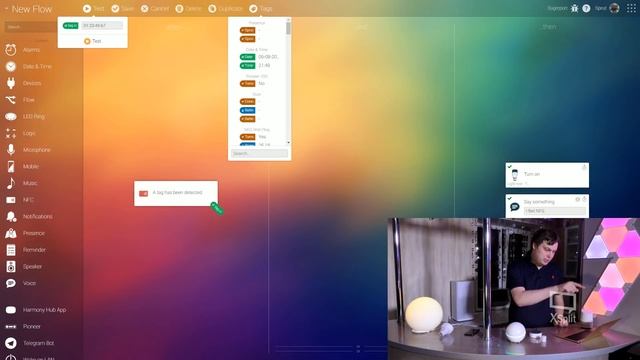
Task: Select the Music note category
Action: tap(11, 183)
